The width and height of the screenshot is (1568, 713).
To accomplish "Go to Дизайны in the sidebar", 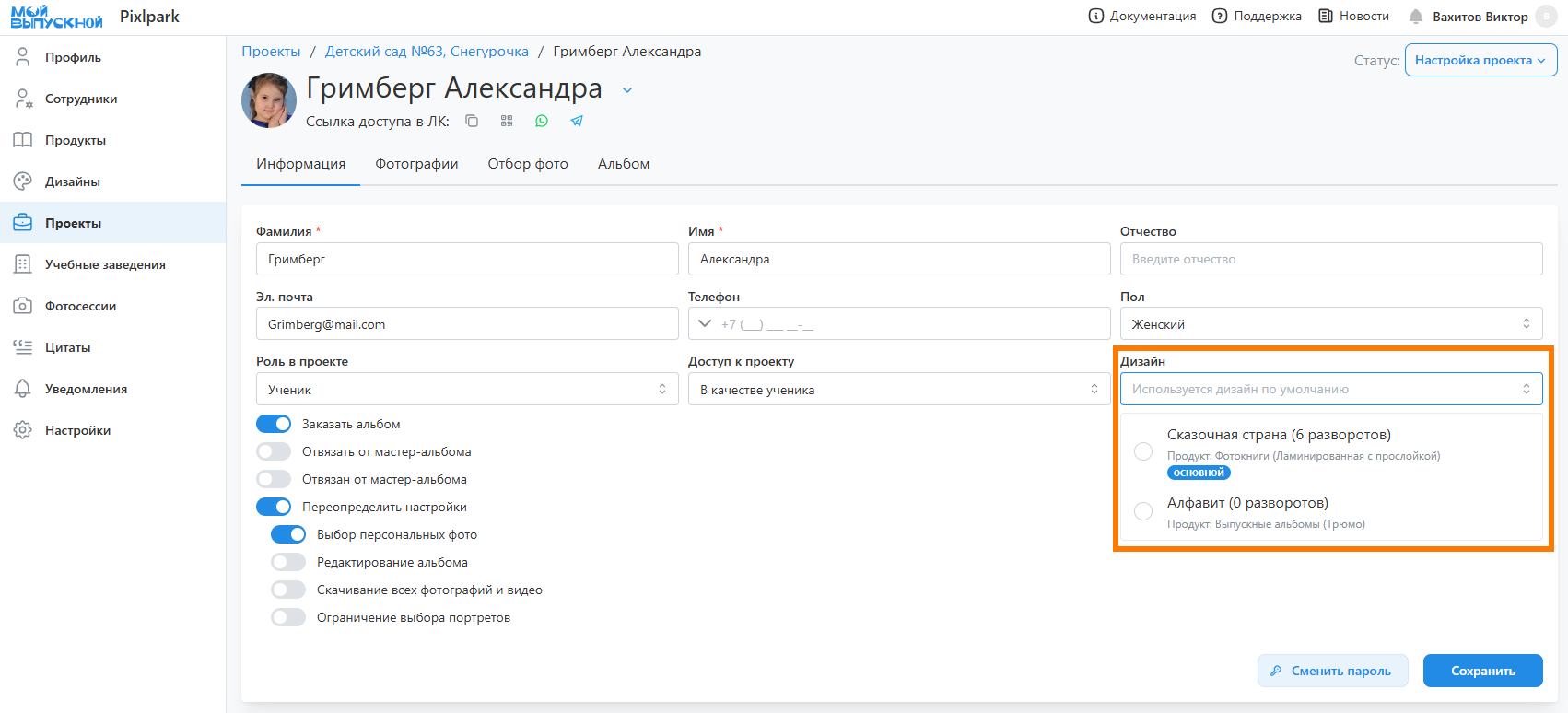I will (x=72, y=181).
